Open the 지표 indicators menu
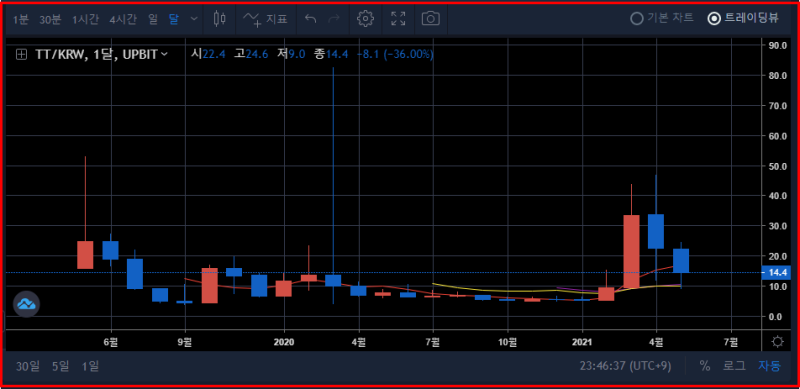Viewport: 800px width, 389px height. click(x=265, y=19)
